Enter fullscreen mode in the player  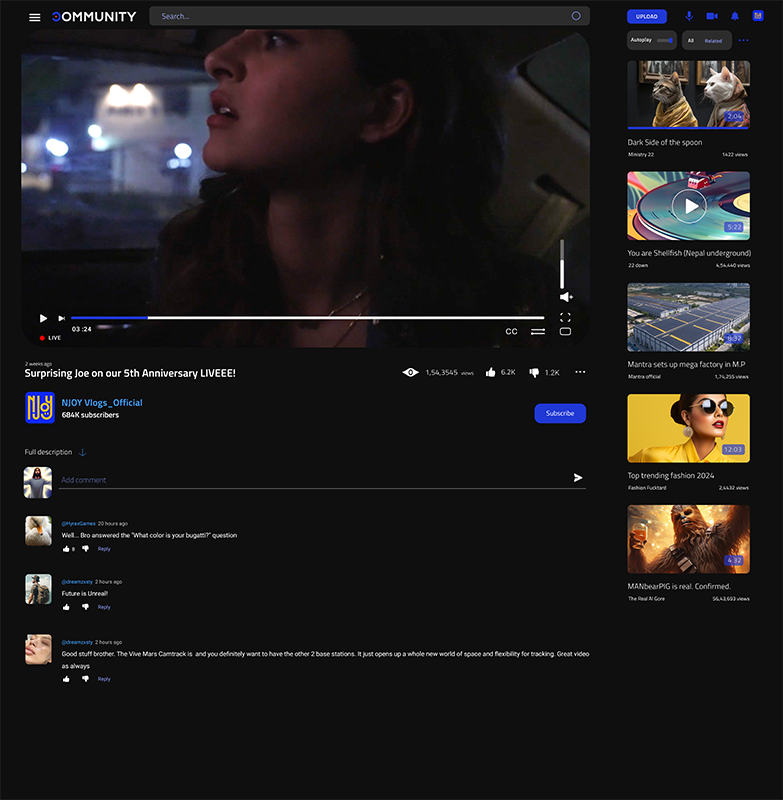pos(565,318)
